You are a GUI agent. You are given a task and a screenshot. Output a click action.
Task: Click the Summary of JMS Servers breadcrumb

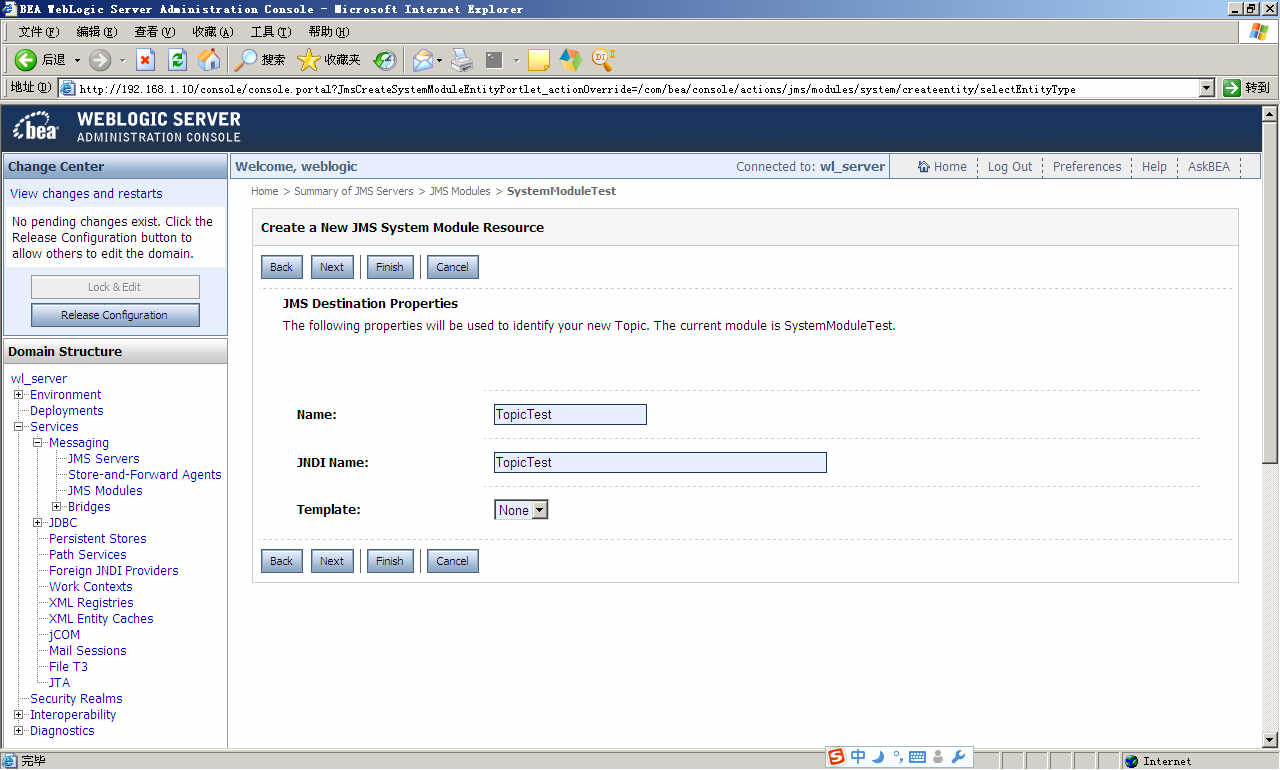(356, 191)
